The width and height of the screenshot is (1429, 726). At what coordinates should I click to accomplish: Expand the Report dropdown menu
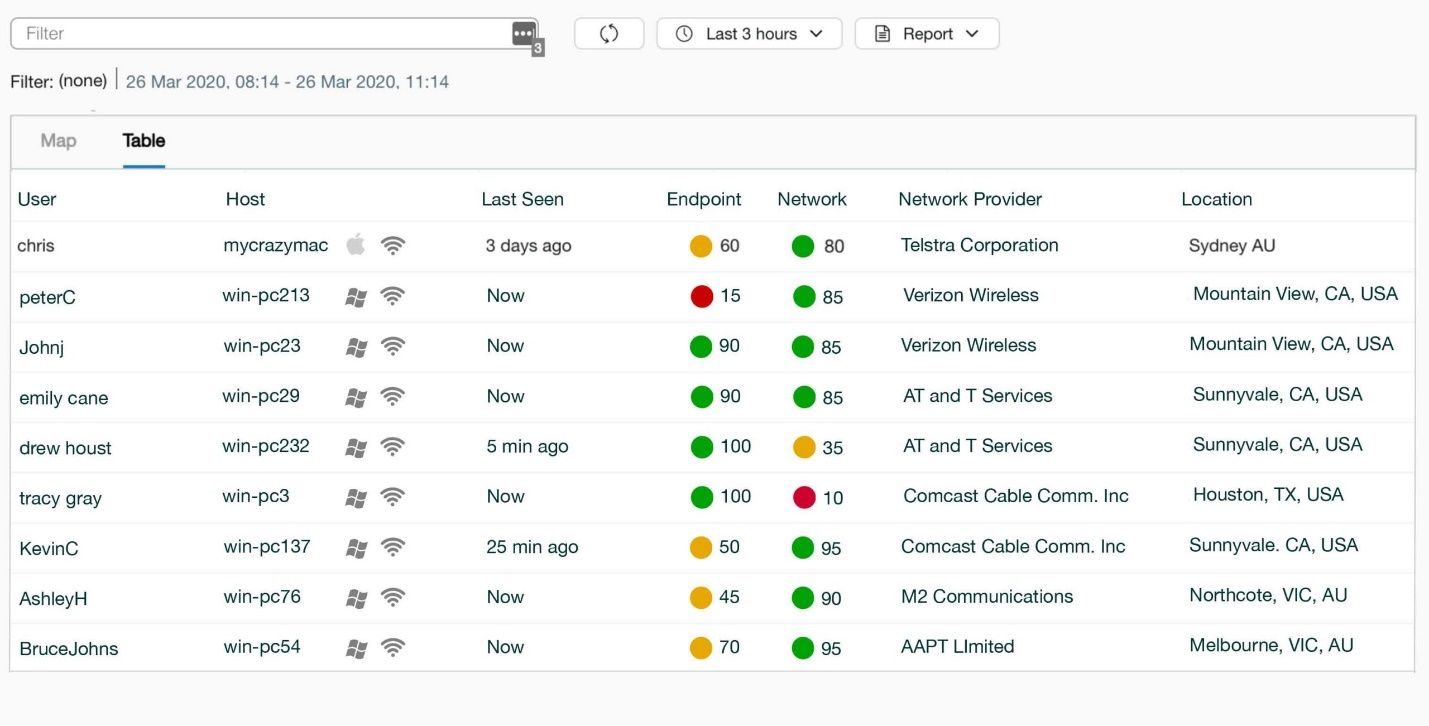click(x=926, y=34)
